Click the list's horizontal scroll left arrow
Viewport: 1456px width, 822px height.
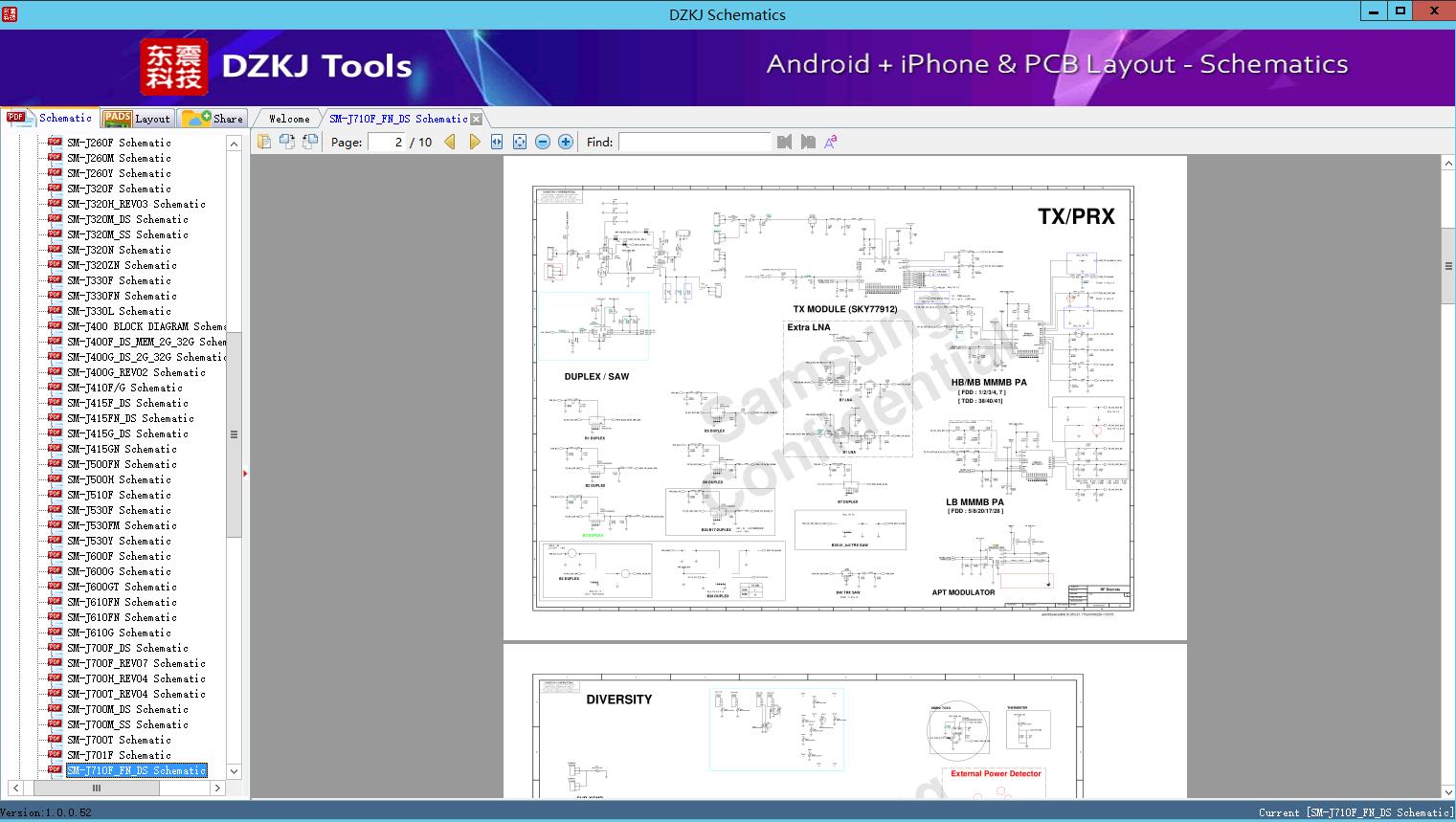click(x=15, y=789)
